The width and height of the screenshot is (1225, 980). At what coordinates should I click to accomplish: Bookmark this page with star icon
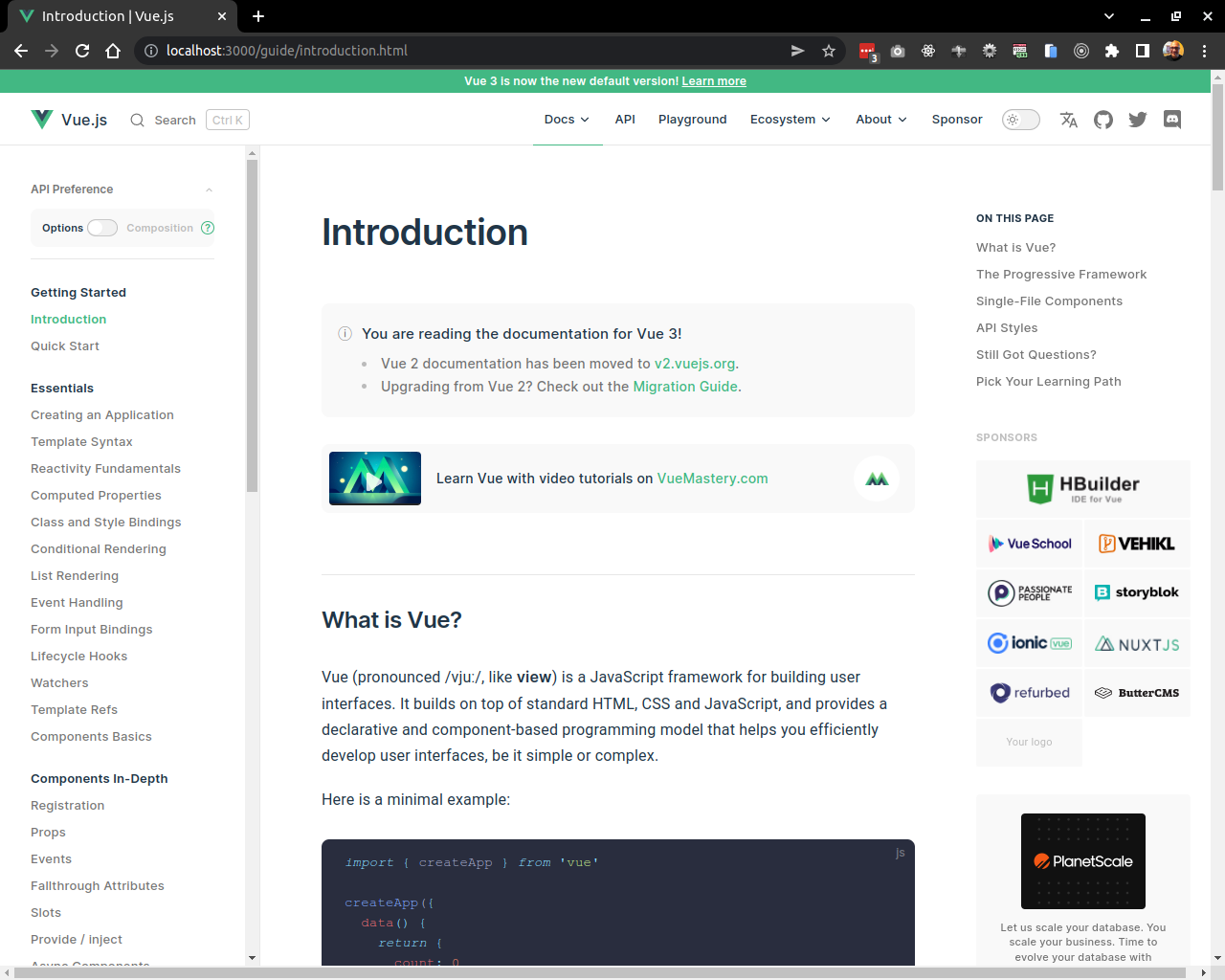(x=829, y=51)
